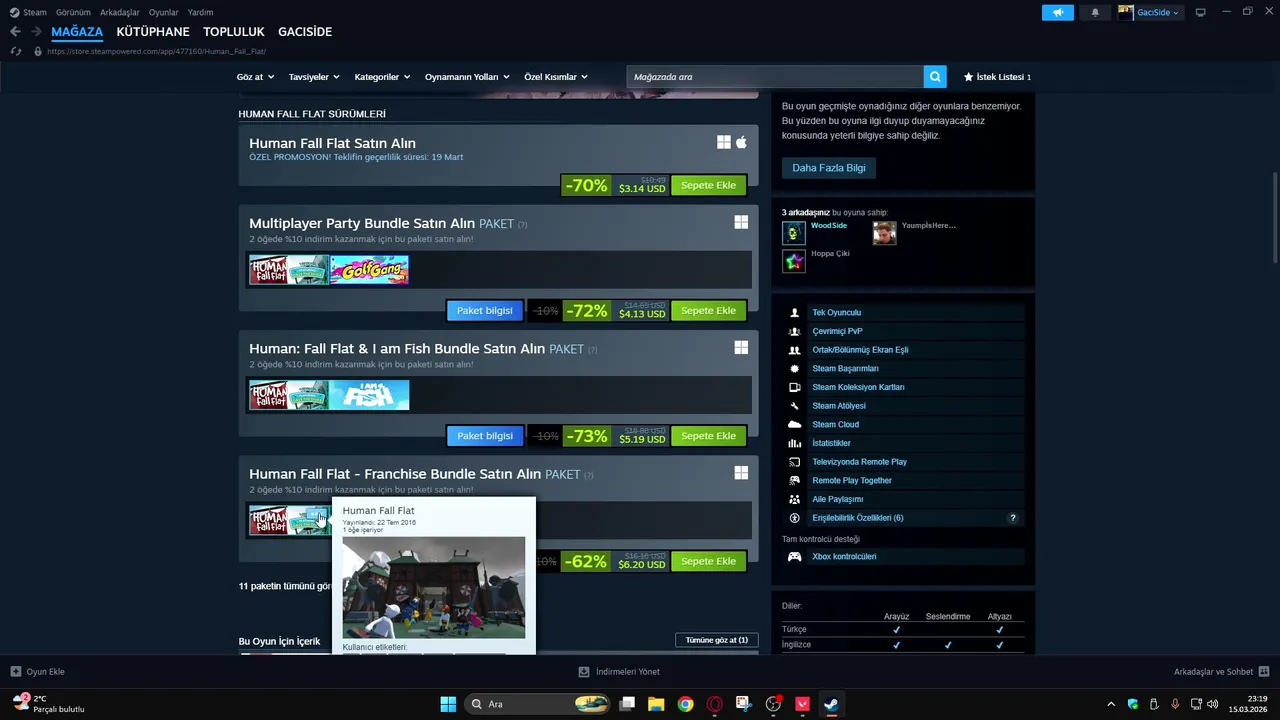The width and height of the screenshot is (1280, 720).
Task: Open YaumpIsHere friend avatar
Action: pyautogui.click(x=884, y=233)
